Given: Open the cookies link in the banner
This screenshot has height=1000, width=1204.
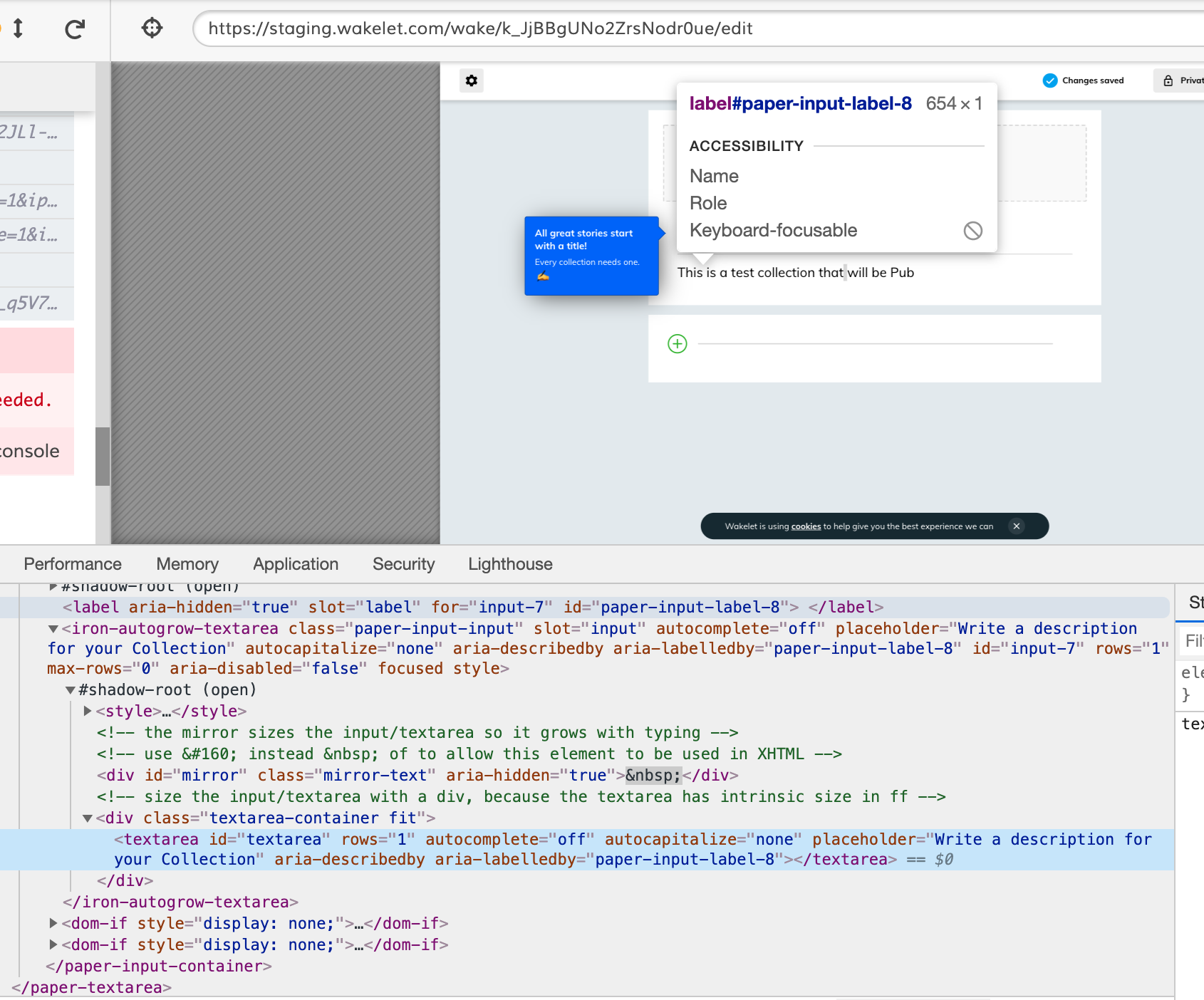Looking at the screenshot, I should (x=806, y=526).
